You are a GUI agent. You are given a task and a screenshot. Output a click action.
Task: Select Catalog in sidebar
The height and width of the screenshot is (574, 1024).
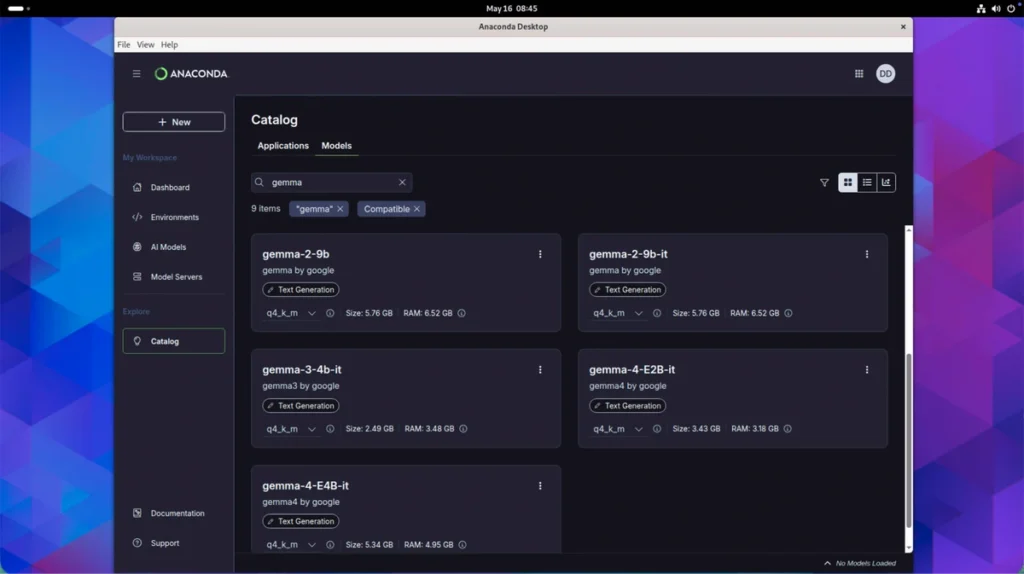coord(174,341)
